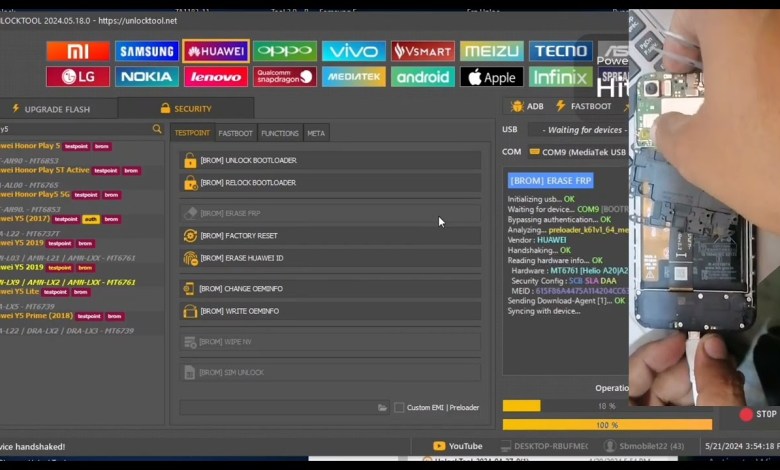780x470 pixels.
Task: Click the USB Waiting for devices field
Action: pos(578,130)
